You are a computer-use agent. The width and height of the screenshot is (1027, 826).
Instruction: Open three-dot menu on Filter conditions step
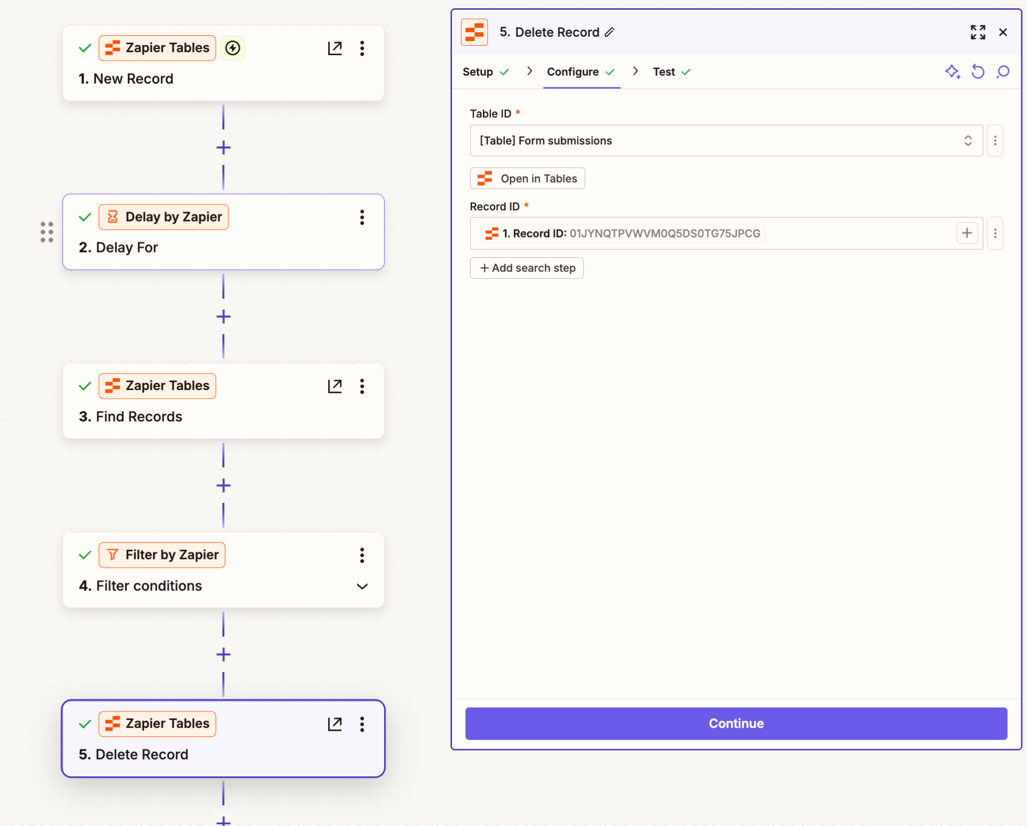[x=362, y=555]
